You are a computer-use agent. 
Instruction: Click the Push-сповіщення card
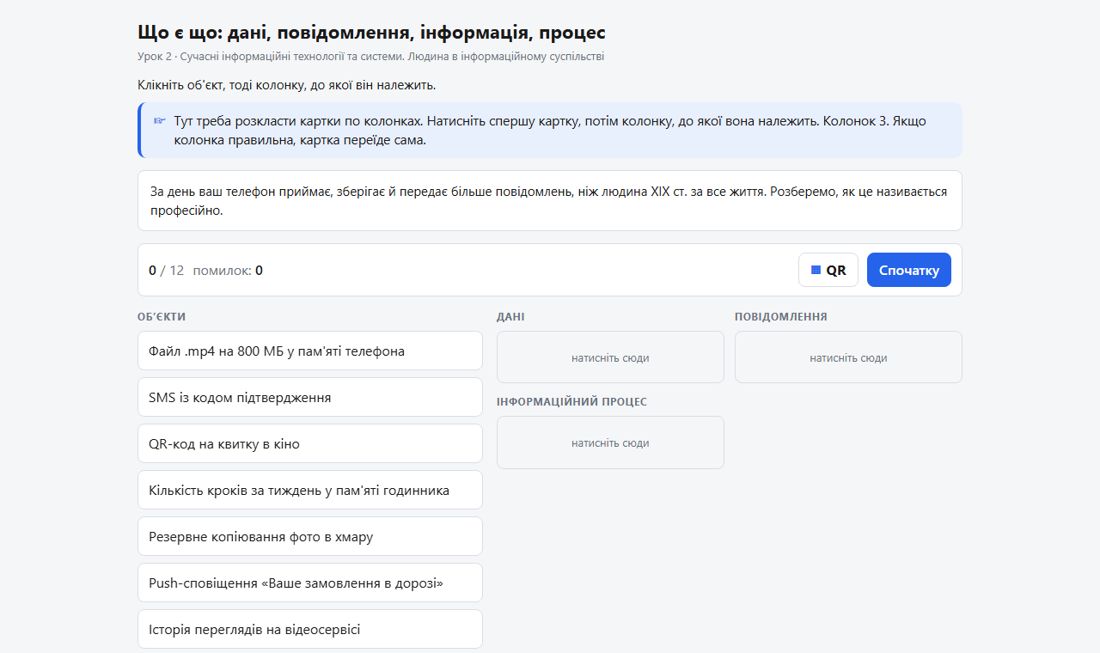coord(310,582)
